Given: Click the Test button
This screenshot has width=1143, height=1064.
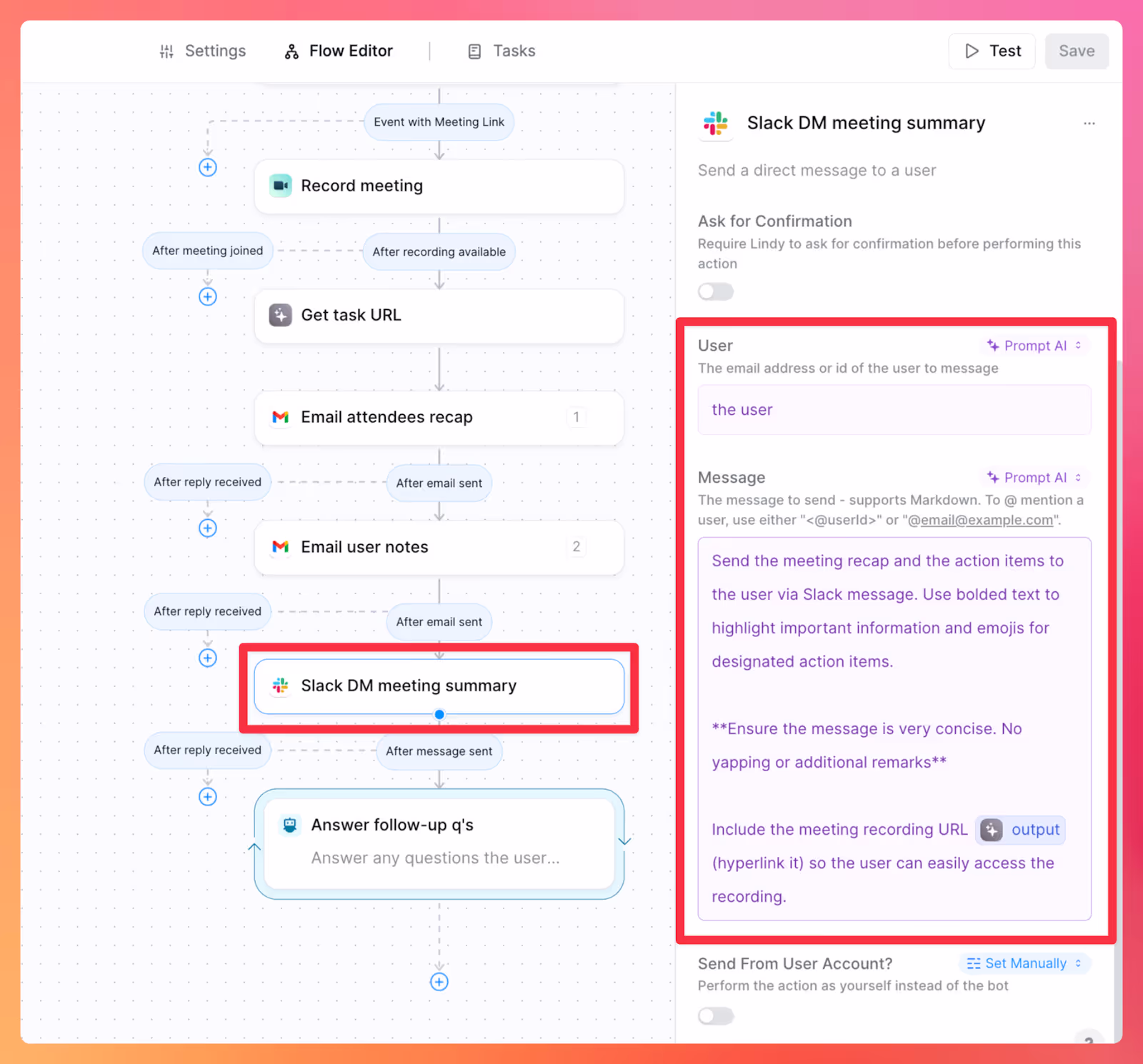Looking at the screenshot, I should pos(992,51).
